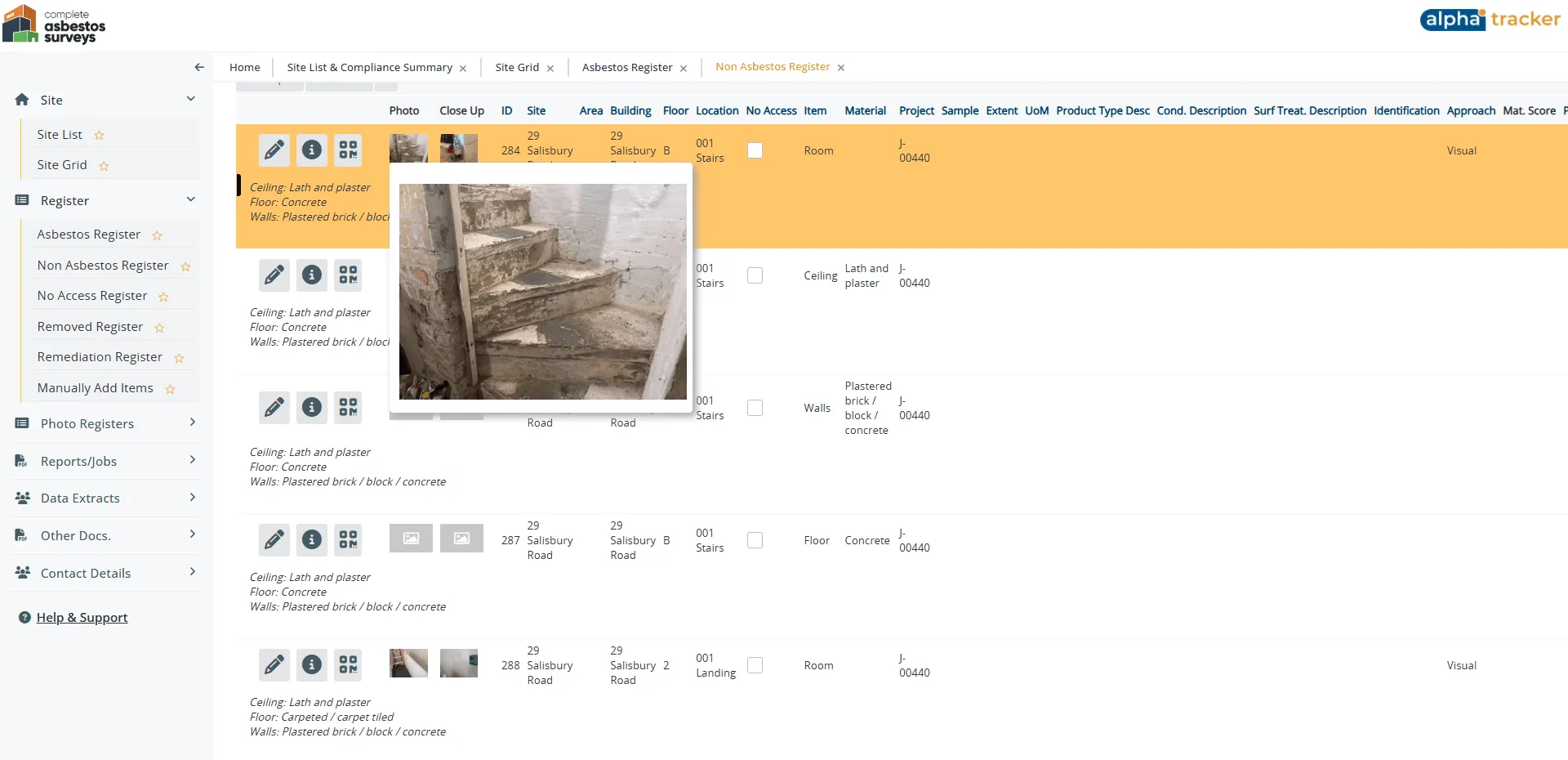The height and width of the screenshot is (760, 1568).
Task: Open the Close Up thumbnail for ID 284
Action: pyautogui.click(x=459, y=148)
